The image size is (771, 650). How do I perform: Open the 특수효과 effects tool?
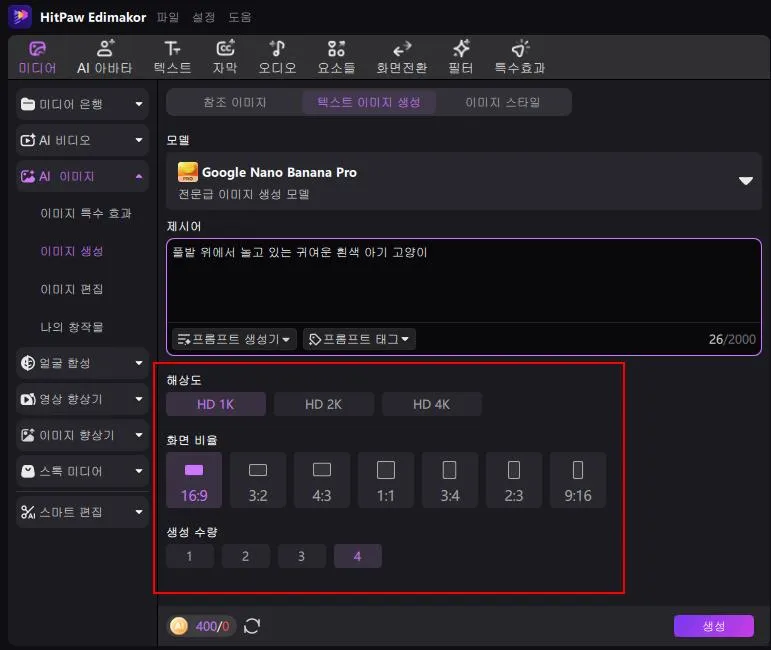(x=520, y=58)
